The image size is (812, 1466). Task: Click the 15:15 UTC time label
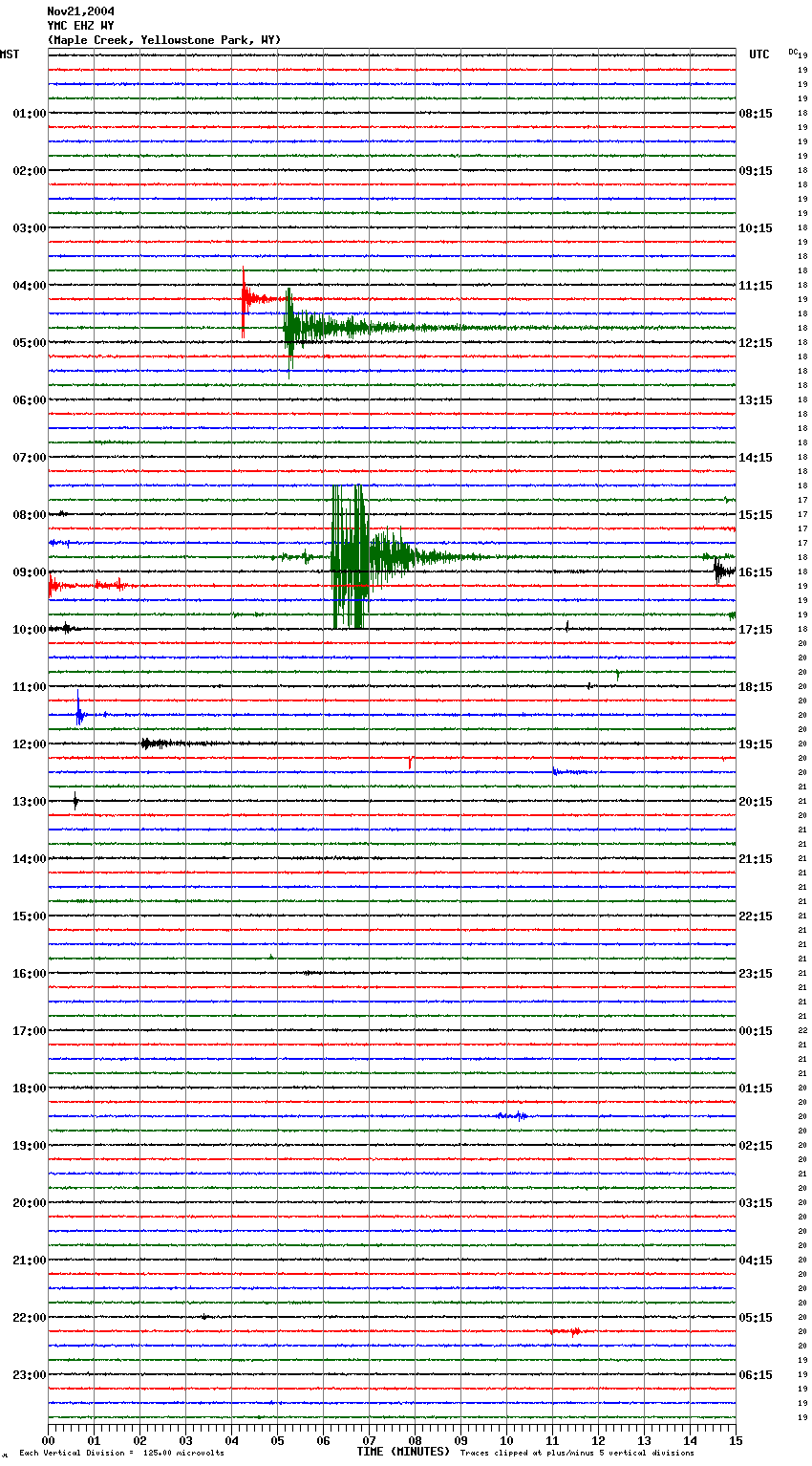coord(756,515)
